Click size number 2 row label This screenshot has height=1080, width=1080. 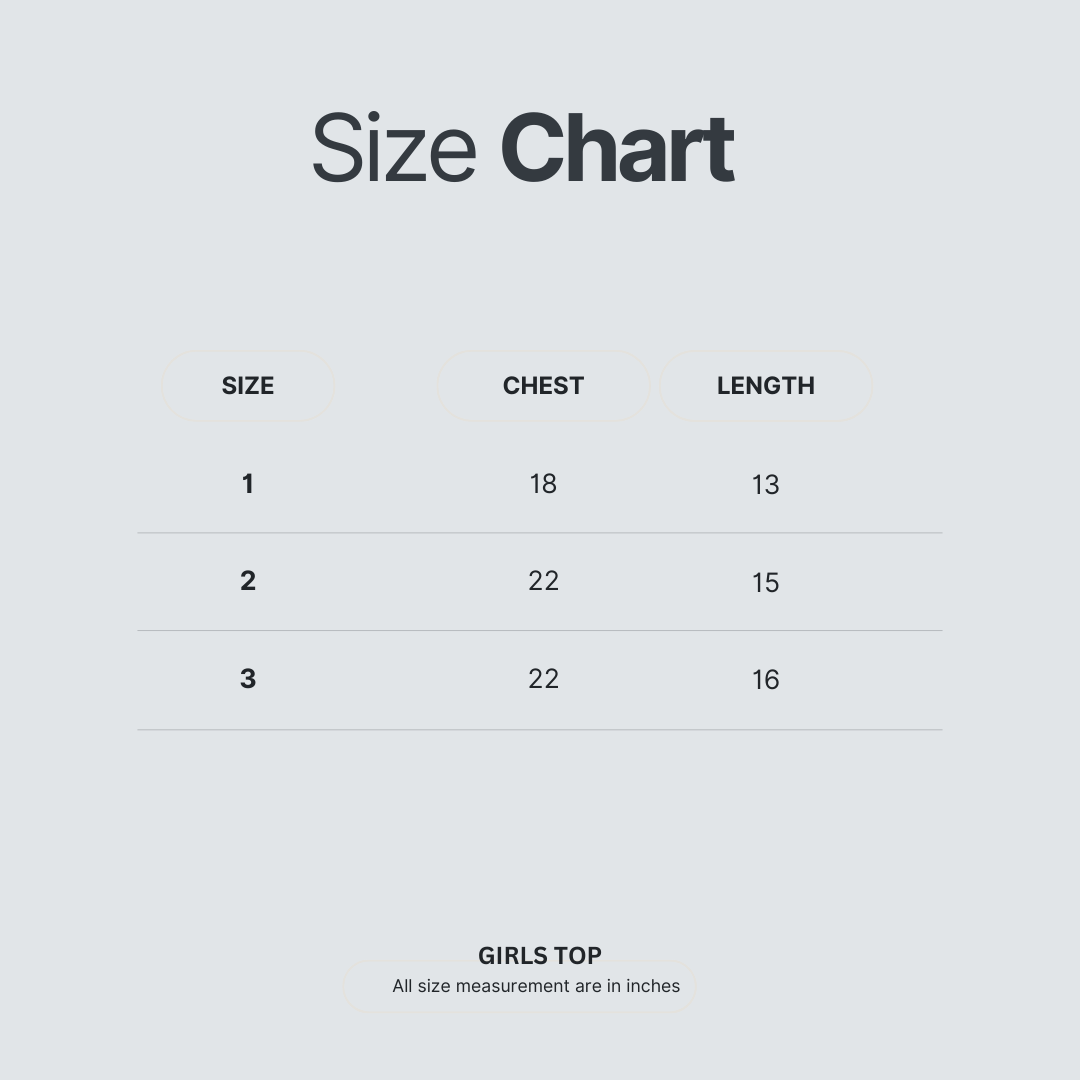tap(248, 581)
